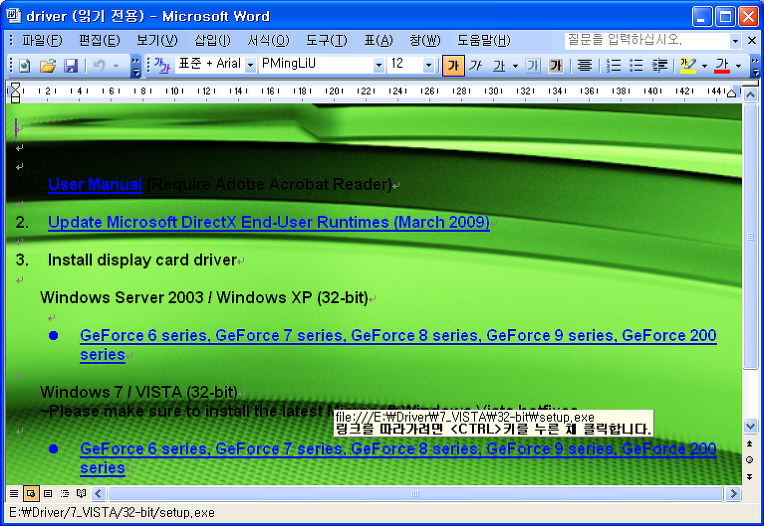
Task: Click the help question input box
Action: click(x=647, y=40)
